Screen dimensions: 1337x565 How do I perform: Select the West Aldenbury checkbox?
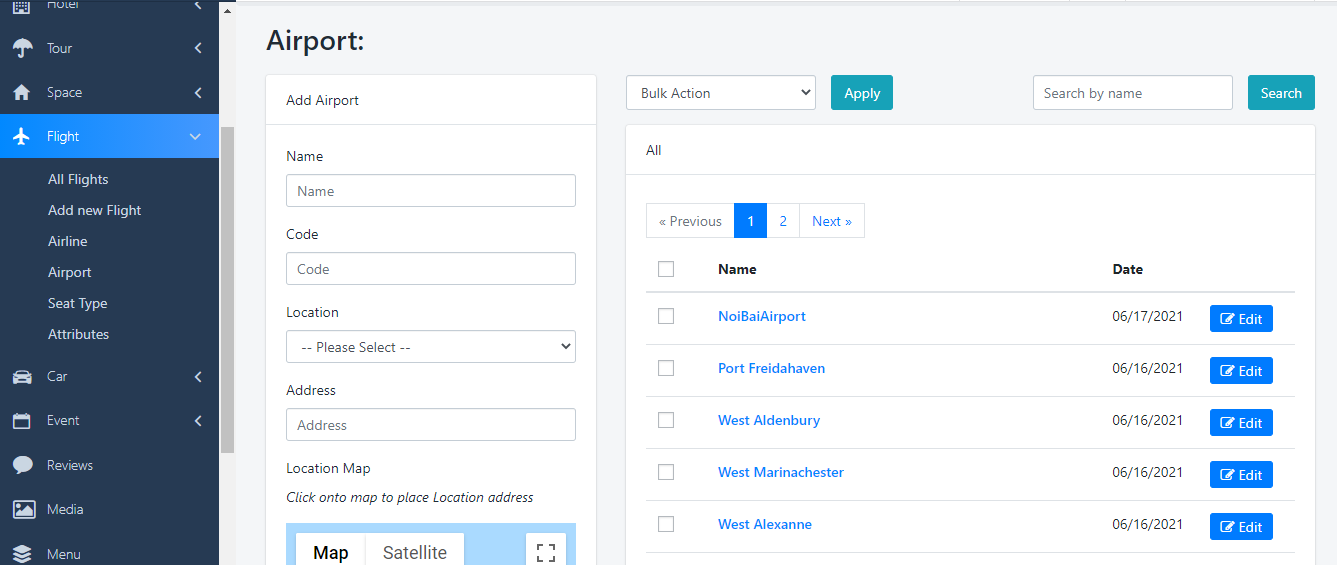pyautogui.click(x=666, y=420)
